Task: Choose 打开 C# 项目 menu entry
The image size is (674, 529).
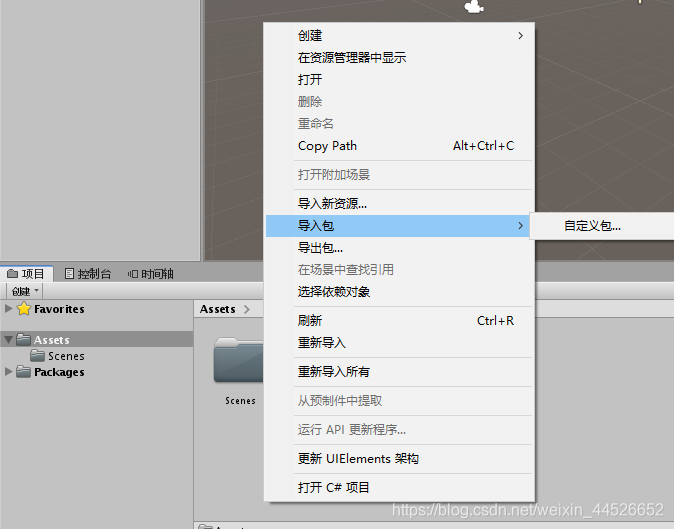Action: coord(400,487)
